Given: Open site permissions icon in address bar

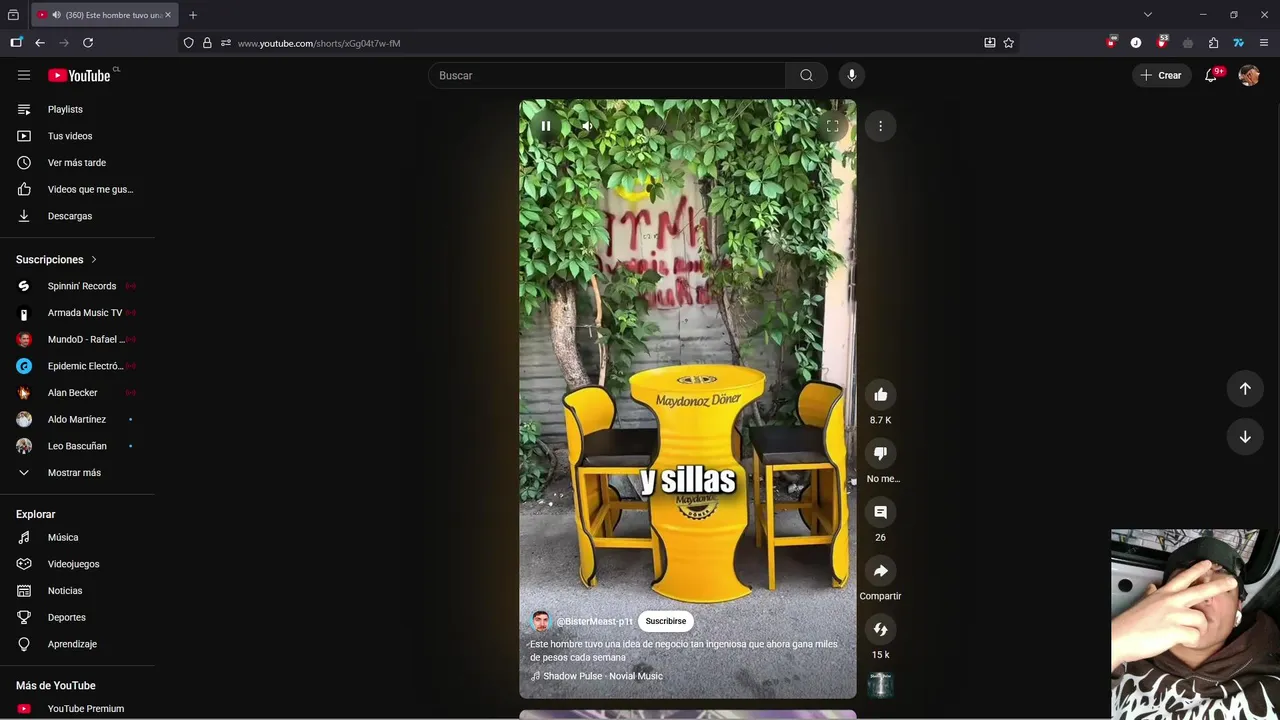Looking at the screenshot, I should click(226, 43).
